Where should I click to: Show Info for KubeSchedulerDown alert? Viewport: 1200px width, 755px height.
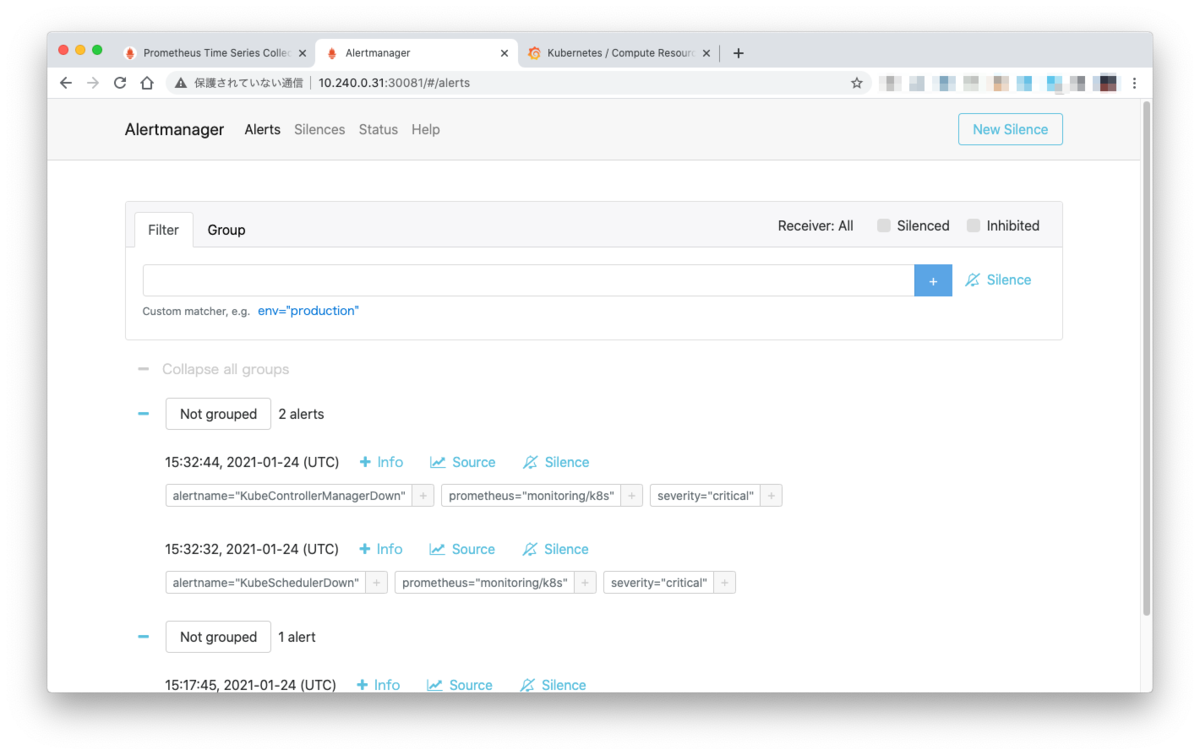381,549
